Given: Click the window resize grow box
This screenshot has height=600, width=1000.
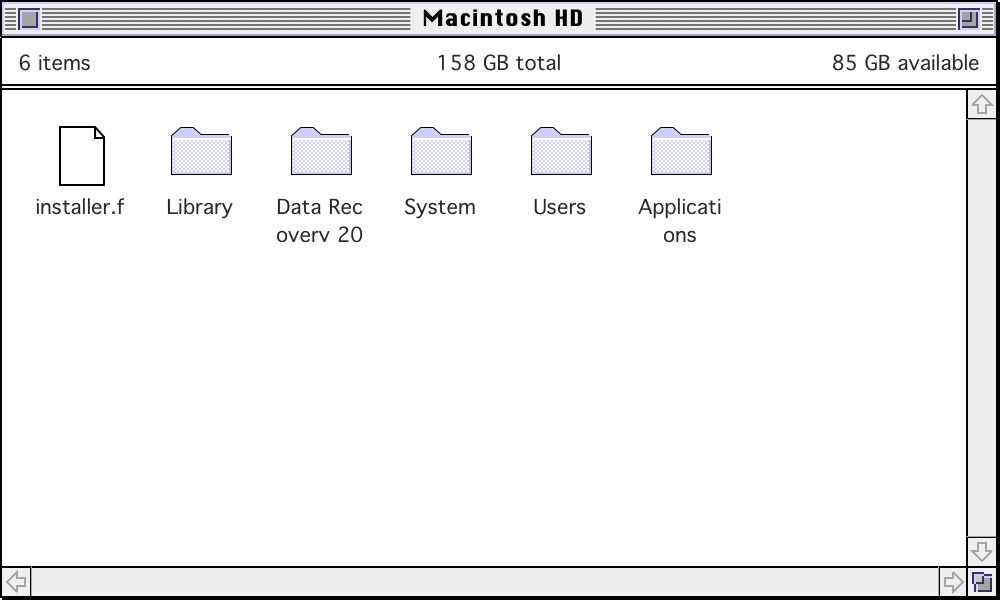Looking at the screenshot, I should click(982, 582).
